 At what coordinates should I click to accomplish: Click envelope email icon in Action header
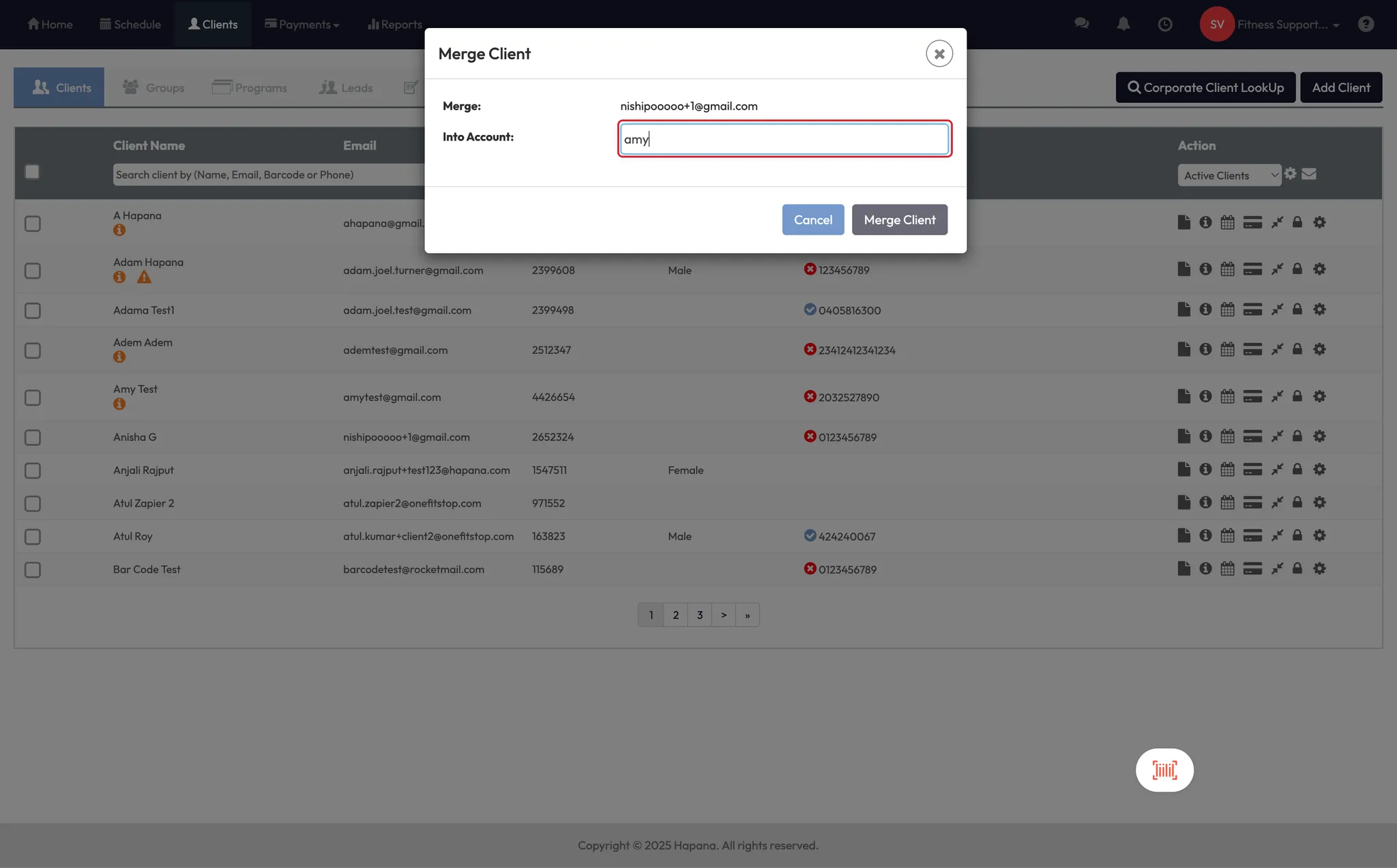point(1308,174)
